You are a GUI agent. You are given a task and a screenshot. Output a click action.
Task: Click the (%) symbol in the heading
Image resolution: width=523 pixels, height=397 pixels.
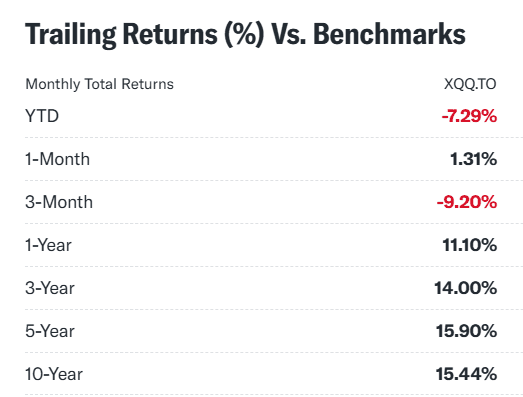click(x=244, y=34)
